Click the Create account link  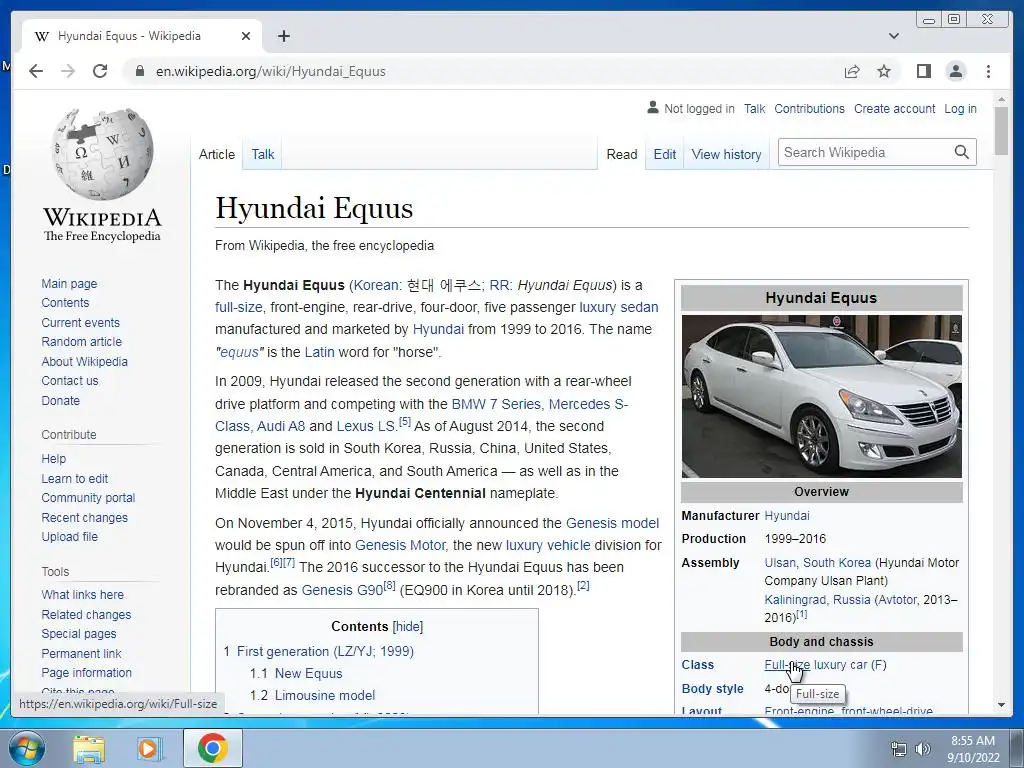[x=894, y=108]
